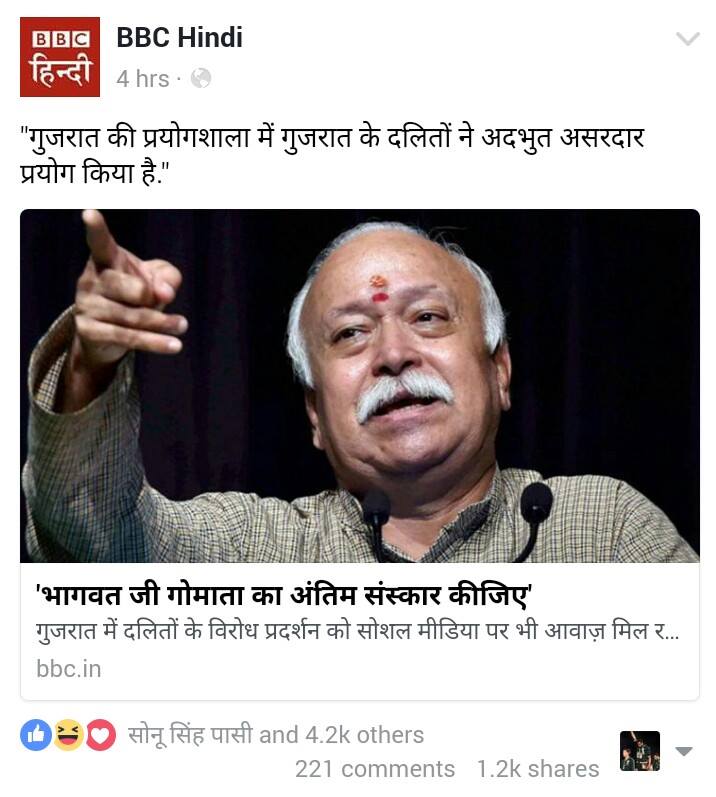Open the 221 comments

click(x=375, y=769)
